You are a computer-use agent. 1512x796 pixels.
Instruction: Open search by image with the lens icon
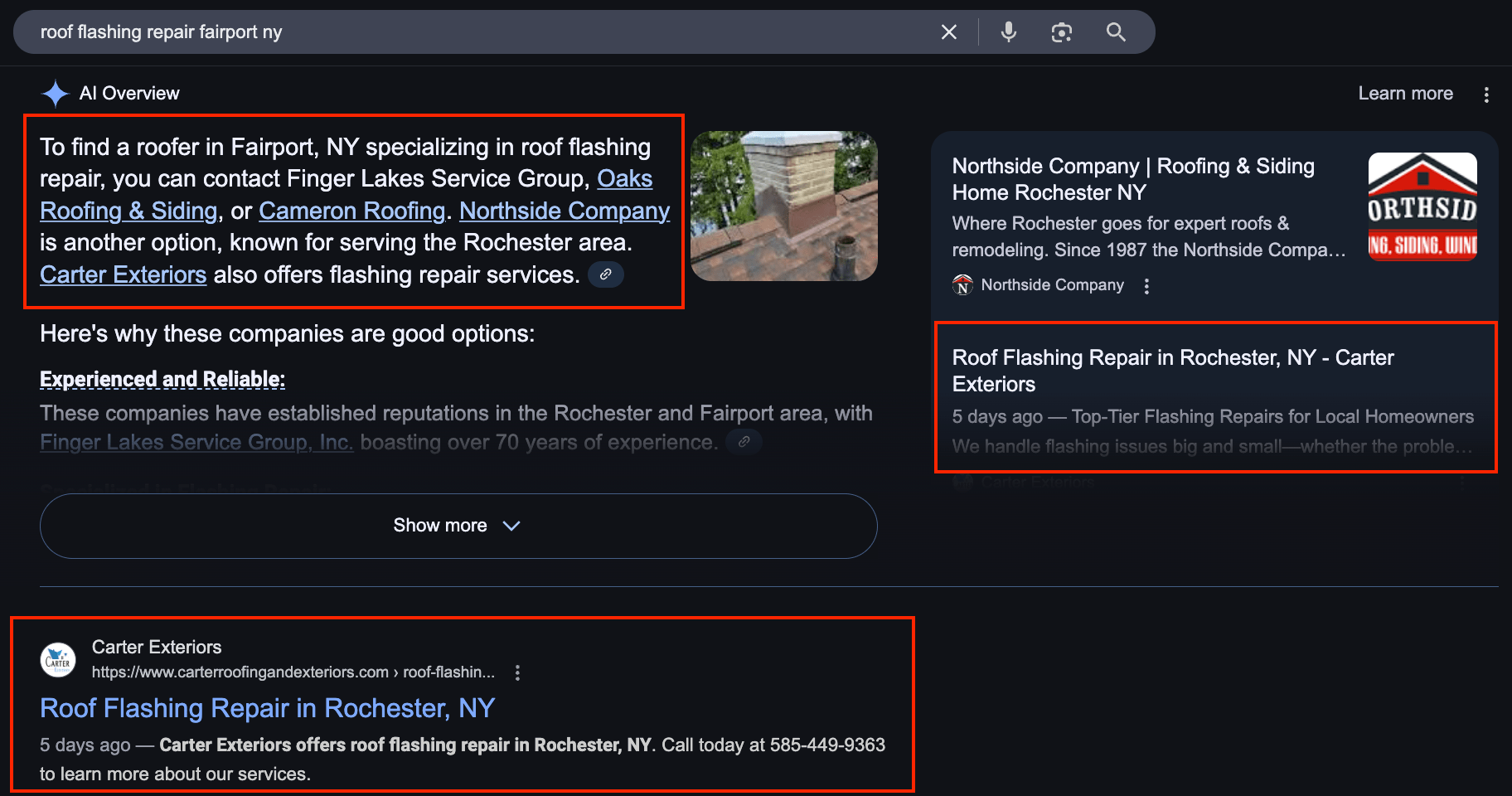[x=1062, y=32]
